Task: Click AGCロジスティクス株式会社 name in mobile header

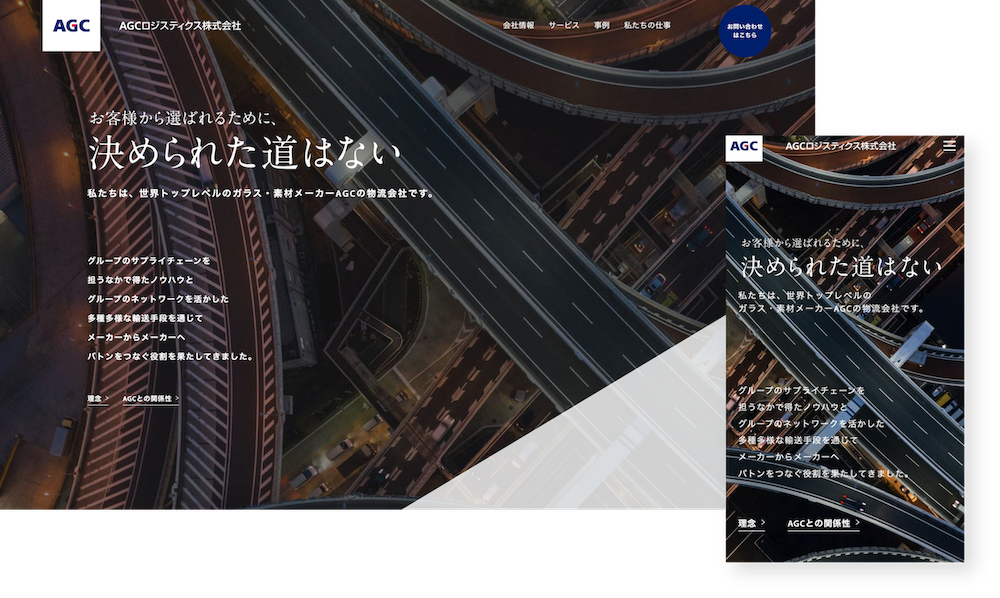Action: pyautogui.click(x=840, y=146)
